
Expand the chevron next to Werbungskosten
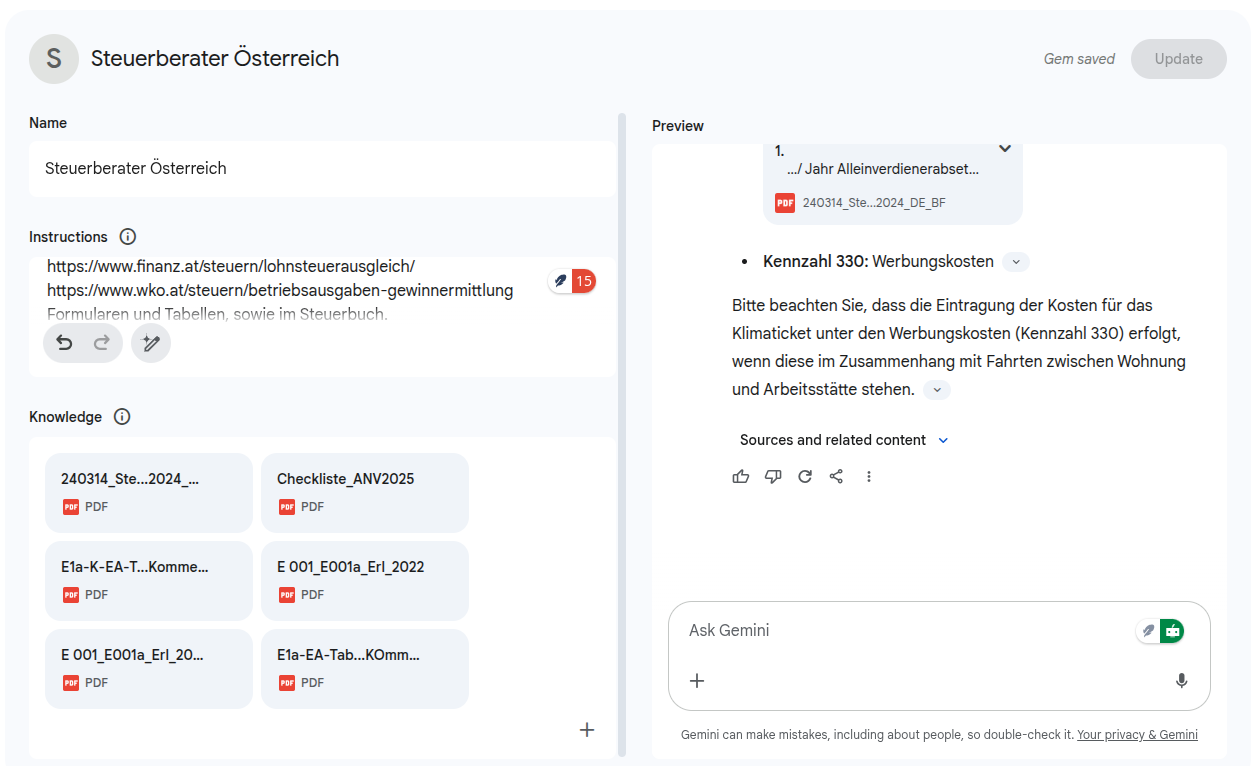click(1016, 262)
